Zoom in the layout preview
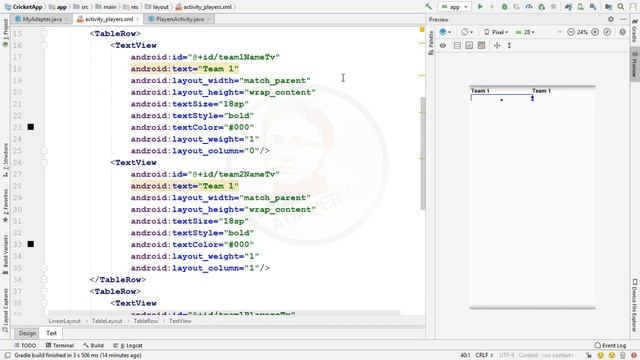Screen dimensions: 640x360 [595, 32]
